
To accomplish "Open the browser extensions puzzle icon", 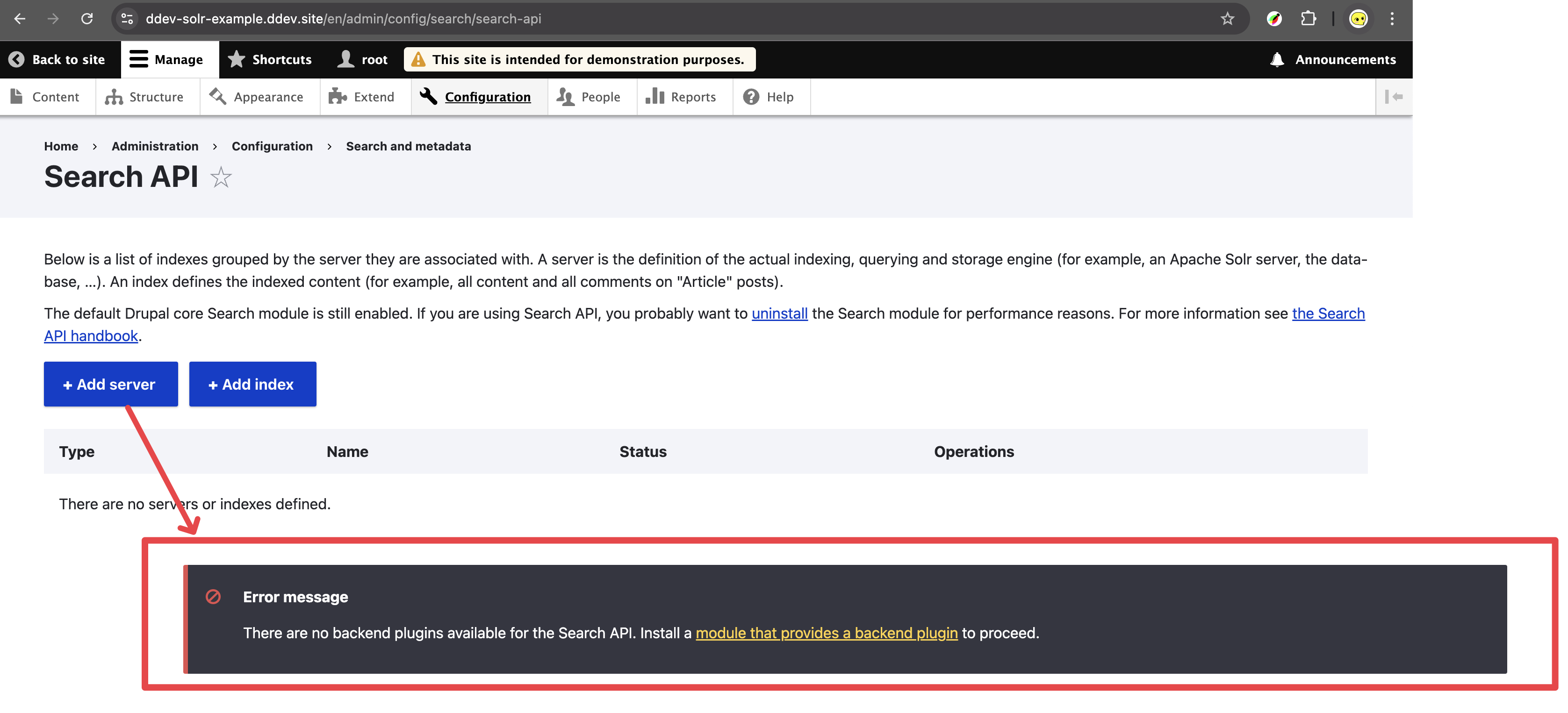I will pyautogui.click(x=1308, y=19).
